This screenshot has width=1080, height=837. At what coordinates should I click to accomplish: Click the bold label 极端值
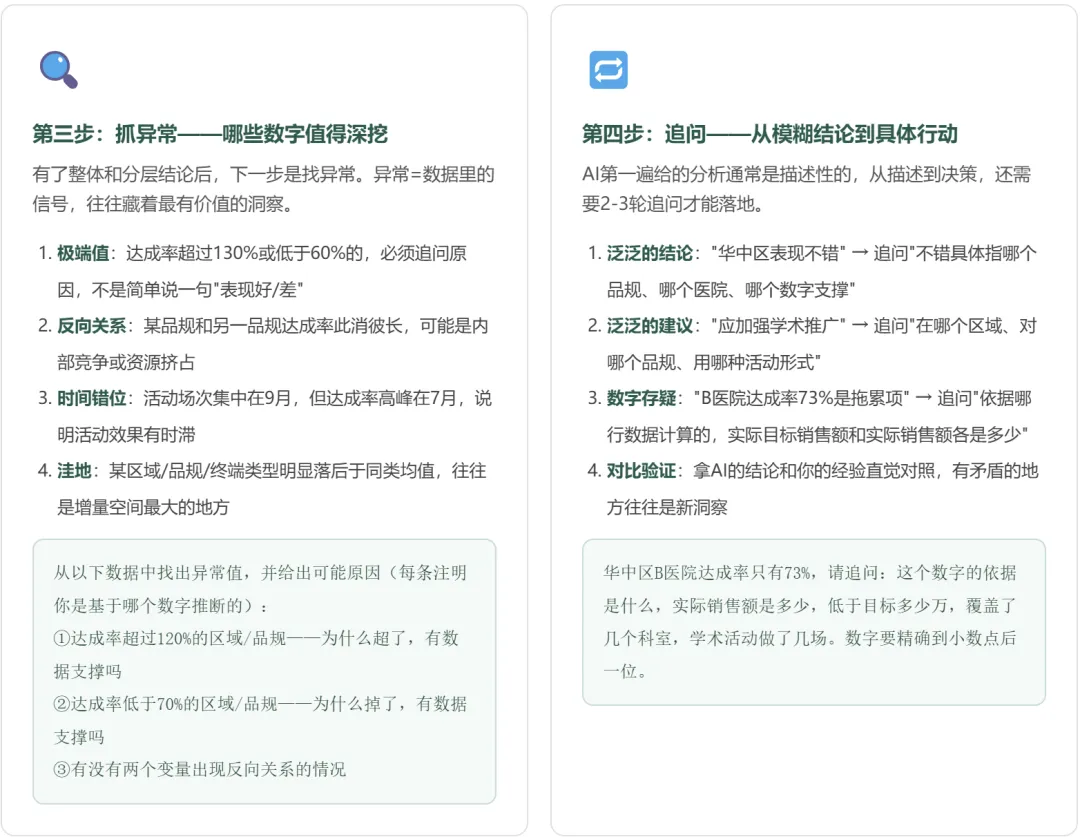(x=83, y=254)
